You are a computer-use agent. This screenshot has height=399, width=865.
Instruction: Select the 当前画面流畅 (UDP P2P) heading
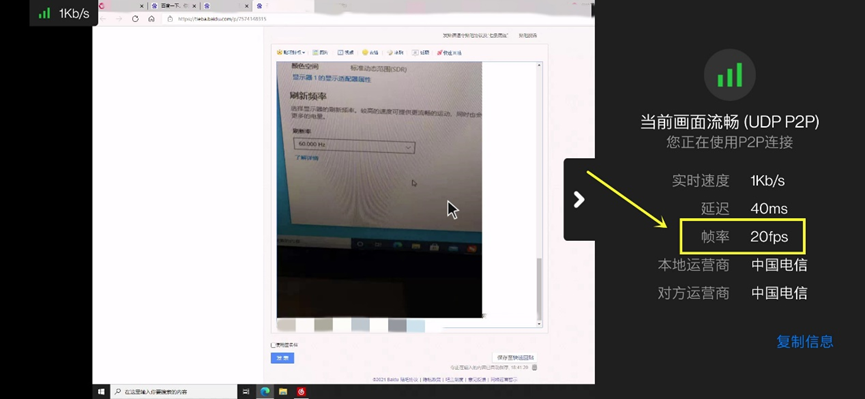tap(729, 122)
